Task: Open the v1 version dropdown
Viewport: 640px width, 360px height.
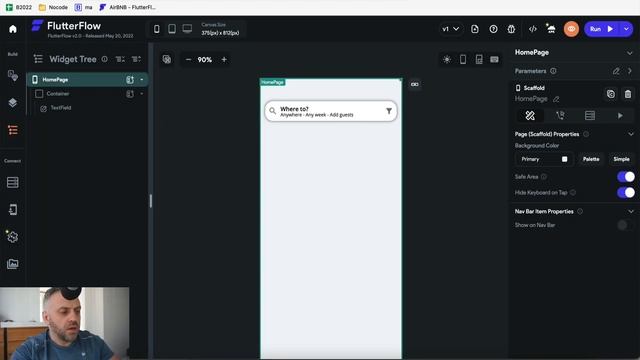Action: (451, 29)
